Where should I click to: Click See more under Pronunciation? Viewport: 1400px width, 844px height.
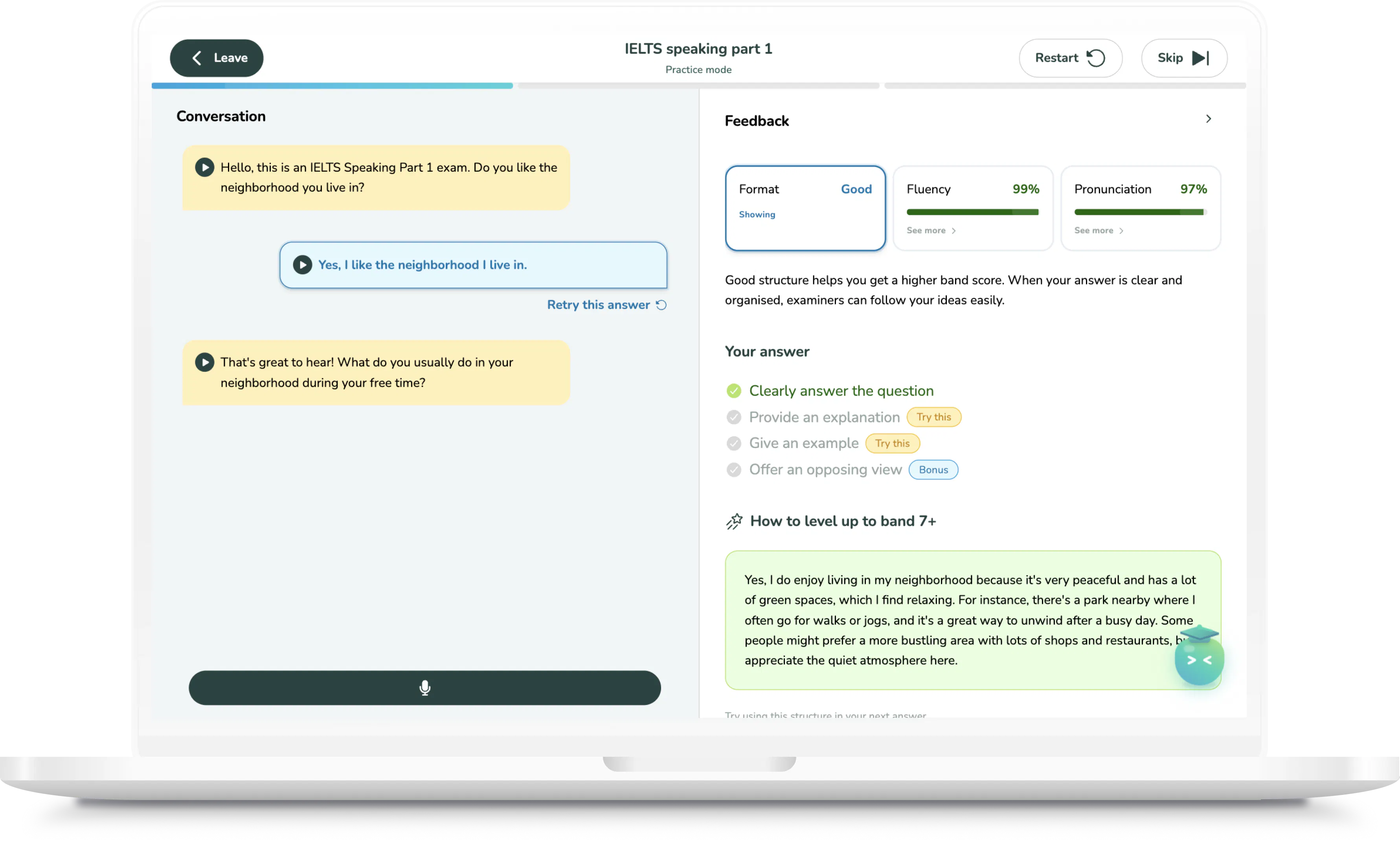1099,231
